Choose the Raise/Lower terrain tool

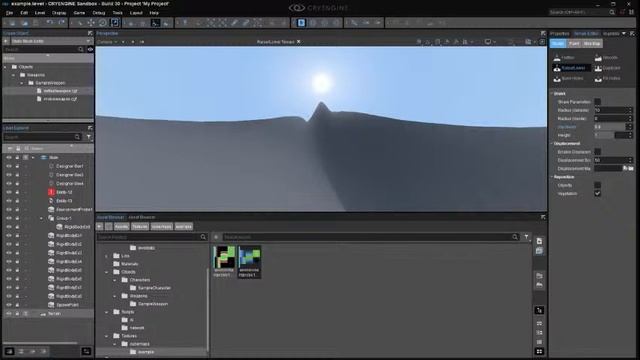571,68
